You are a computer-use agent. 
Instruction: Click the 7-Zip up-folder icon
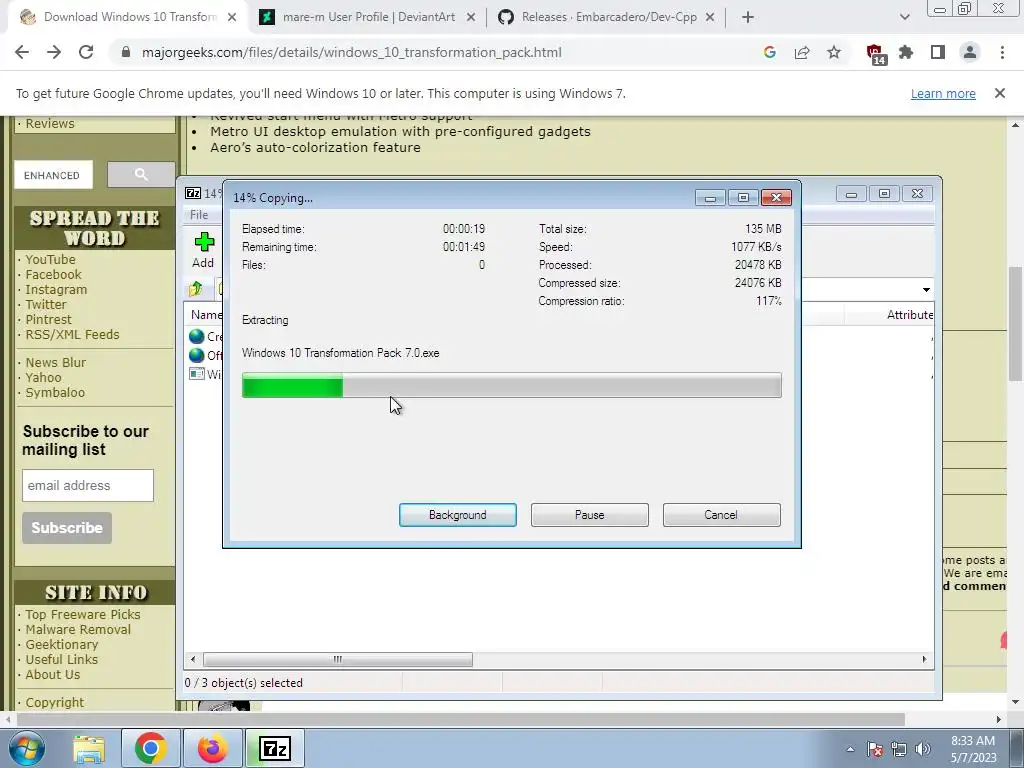[x=195, y=288]
